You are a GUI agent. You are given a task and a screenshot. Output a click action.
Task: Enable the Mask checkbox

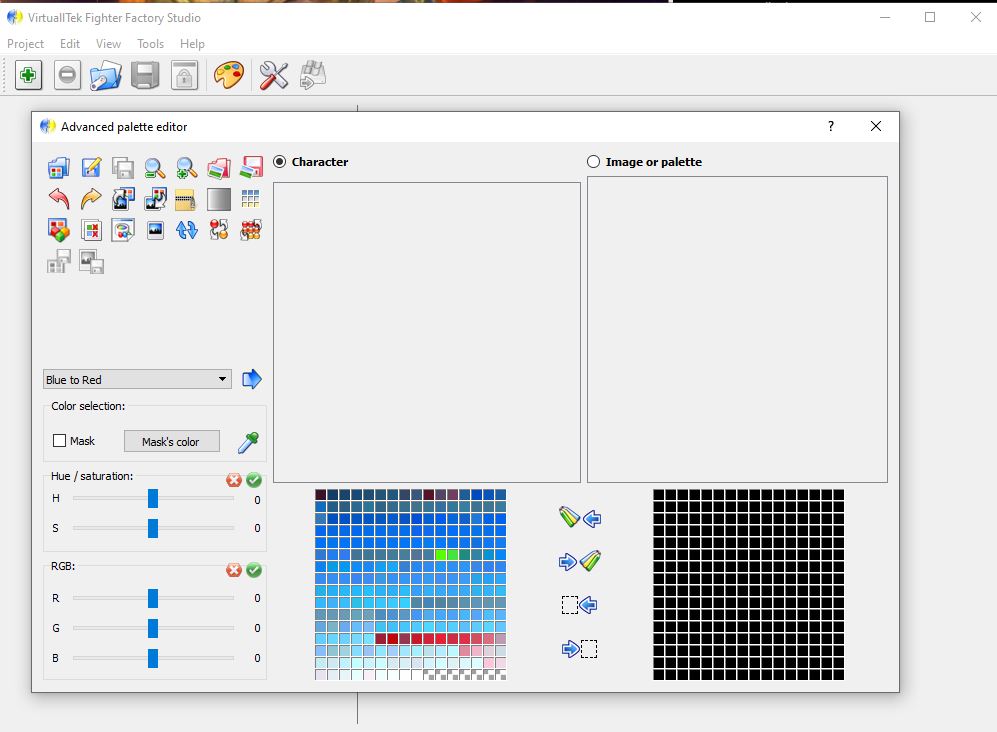(59, 441)
